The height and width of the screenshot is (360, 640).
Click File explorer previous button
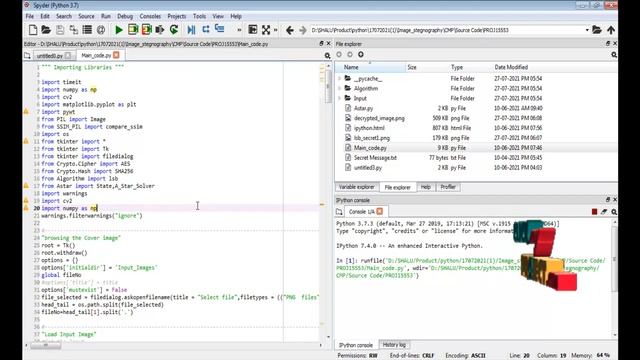339,54
